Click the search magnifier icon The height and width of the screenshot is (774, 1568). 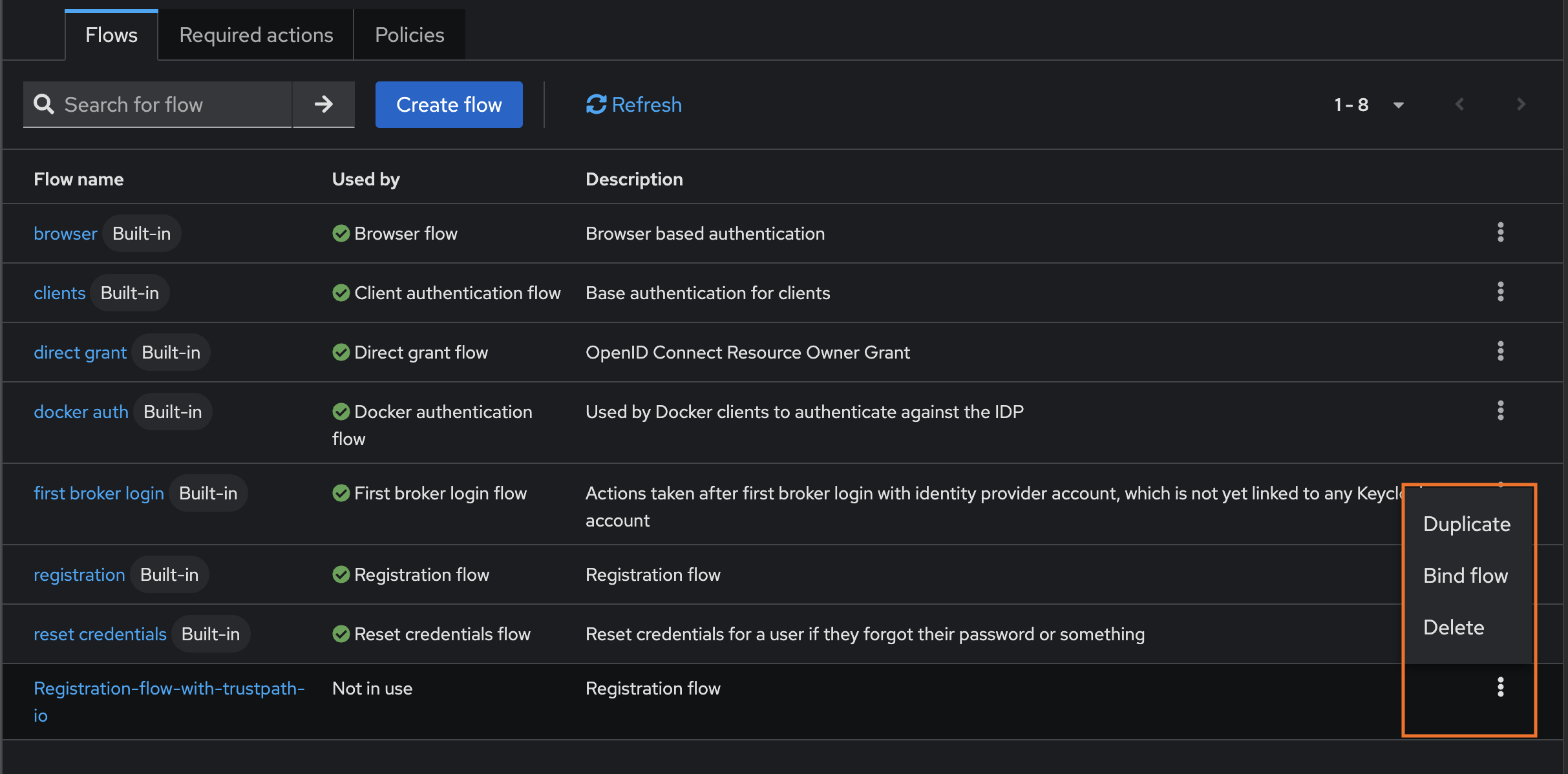tap(44, 104)
